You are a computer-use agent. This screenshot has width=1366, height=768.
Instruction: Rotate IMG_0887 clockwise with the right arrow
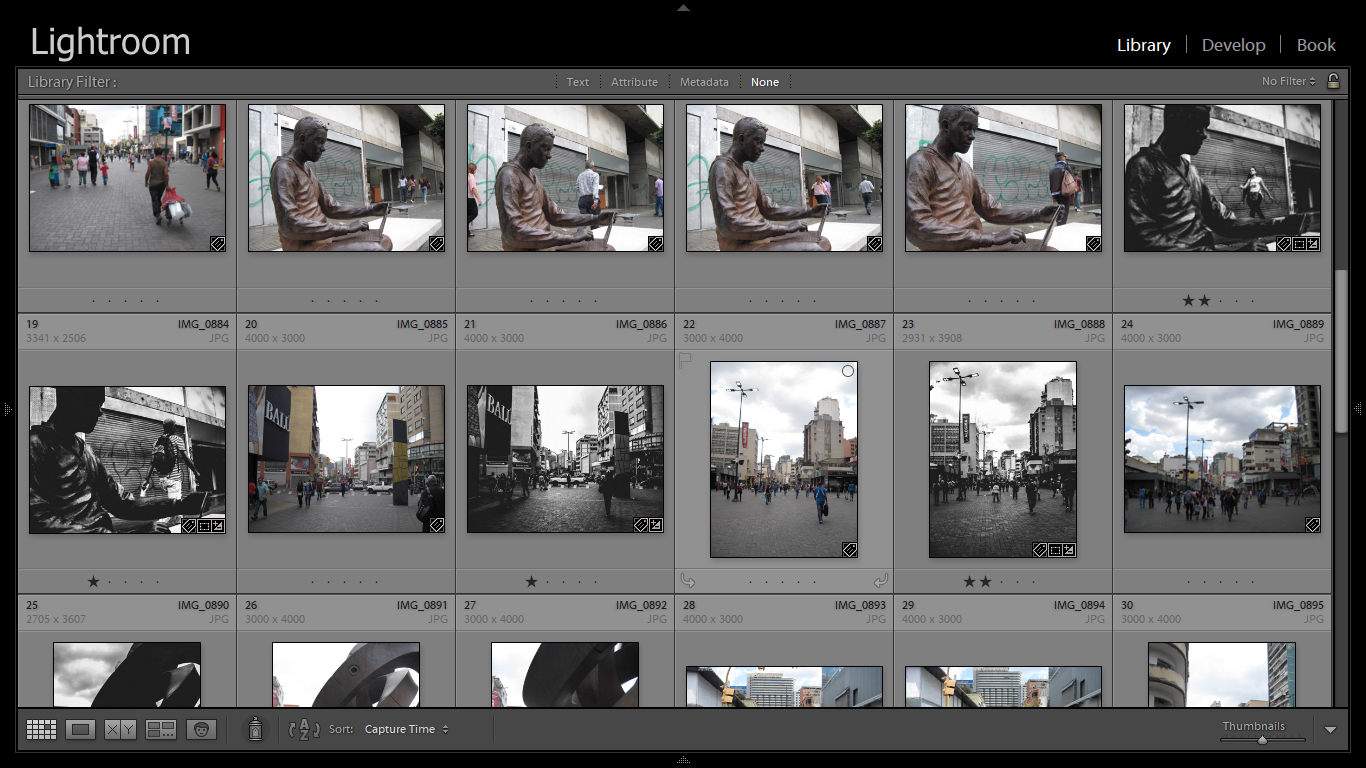pos(880,580)
